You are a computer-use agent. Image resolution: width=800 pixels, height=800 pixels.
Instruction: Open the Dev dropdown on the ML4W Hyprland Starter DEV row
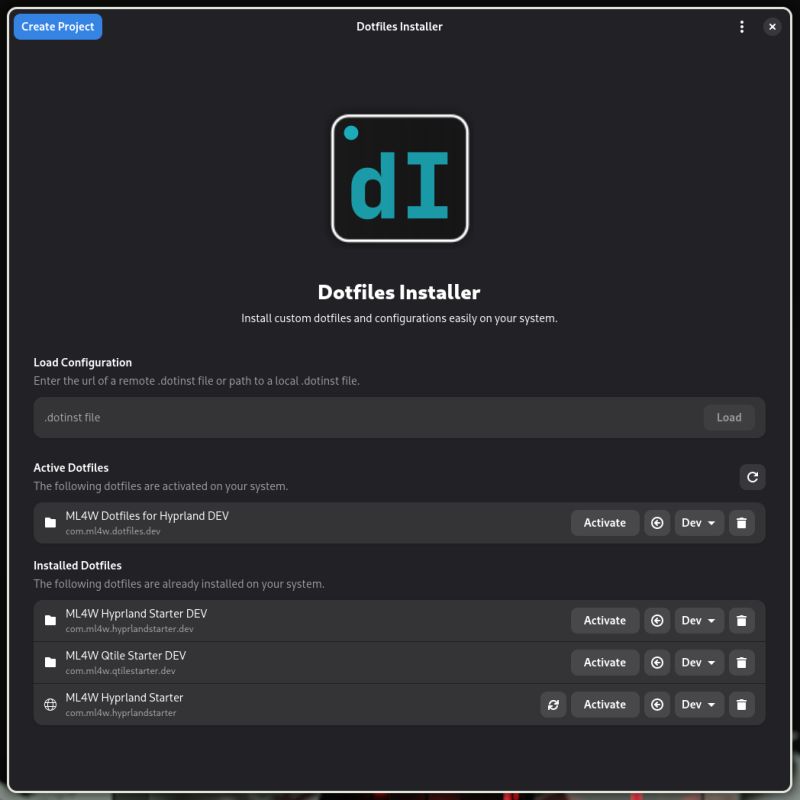point(699,620)
